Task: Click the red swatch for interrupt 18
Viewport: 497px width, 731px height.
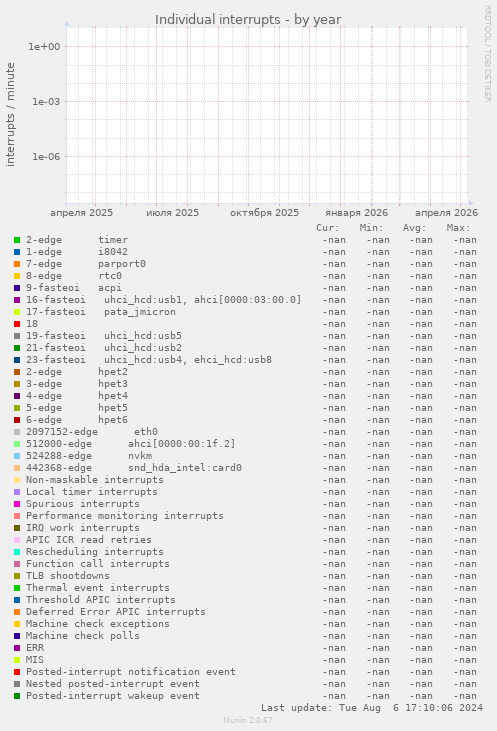Action: coord(17,324)
